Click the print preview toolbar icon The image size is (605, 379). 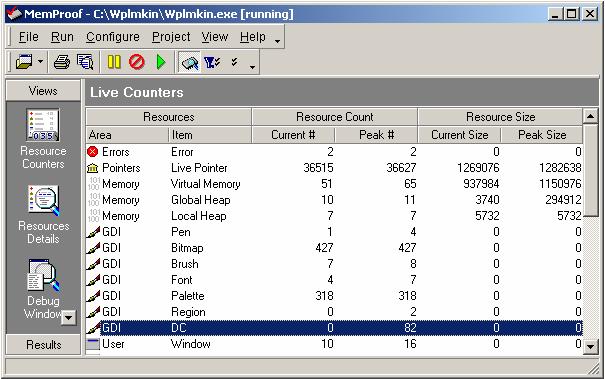click(x=85, y=62)
